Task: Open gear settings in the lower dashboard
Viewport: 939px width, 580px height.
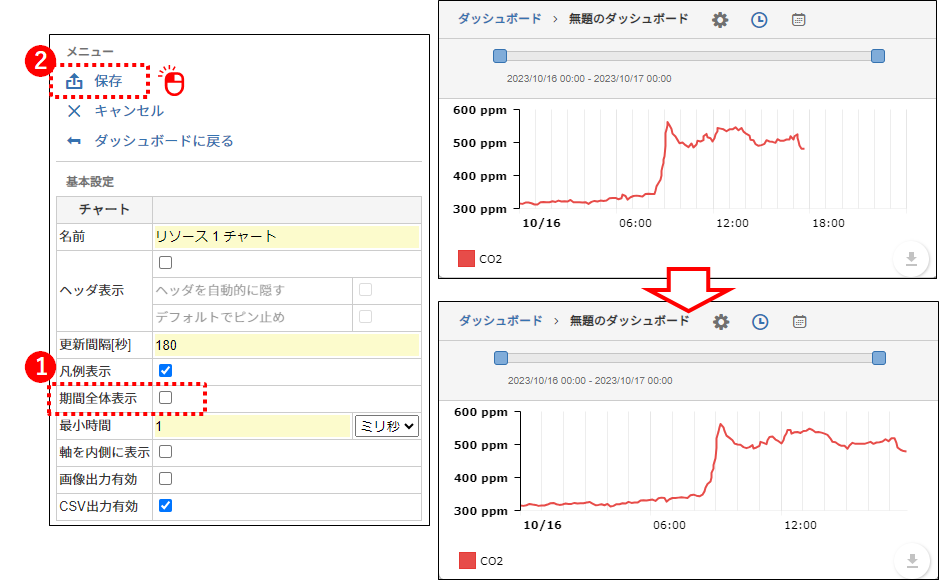Action: pos(721,322)
